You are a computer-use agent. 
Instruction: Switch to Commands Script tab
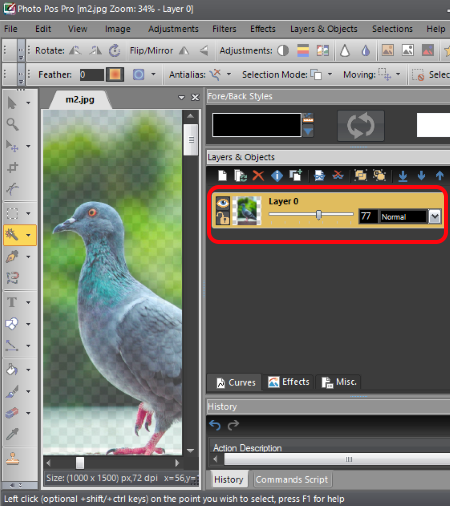pos(292,479)
